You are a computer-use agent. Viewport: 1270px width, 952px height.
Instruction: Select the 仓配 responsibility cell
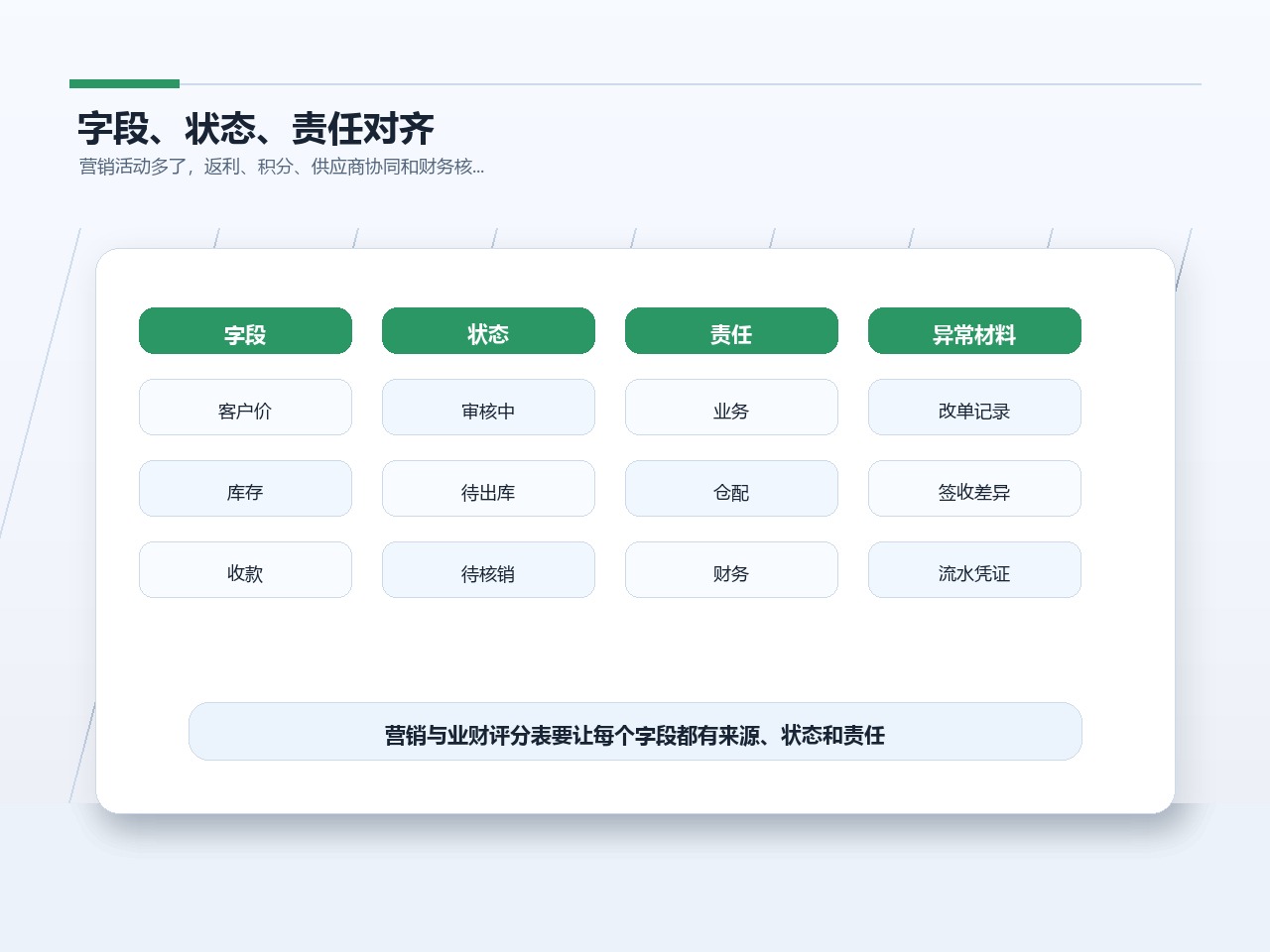pos(731,489)
